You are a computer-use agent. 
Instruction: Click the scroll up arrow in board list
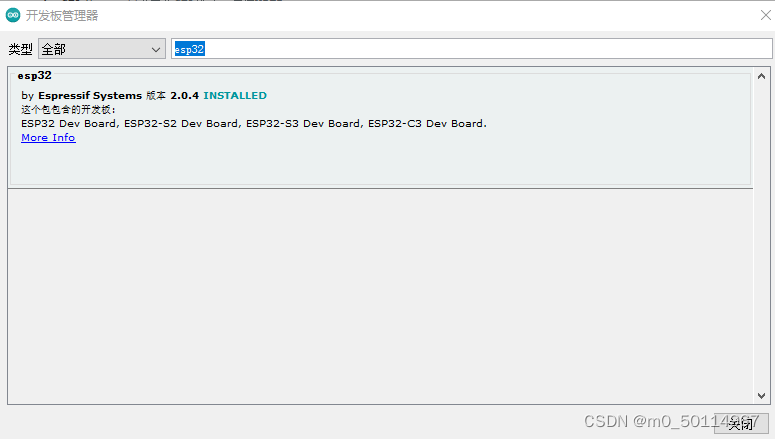click(761, 76)
